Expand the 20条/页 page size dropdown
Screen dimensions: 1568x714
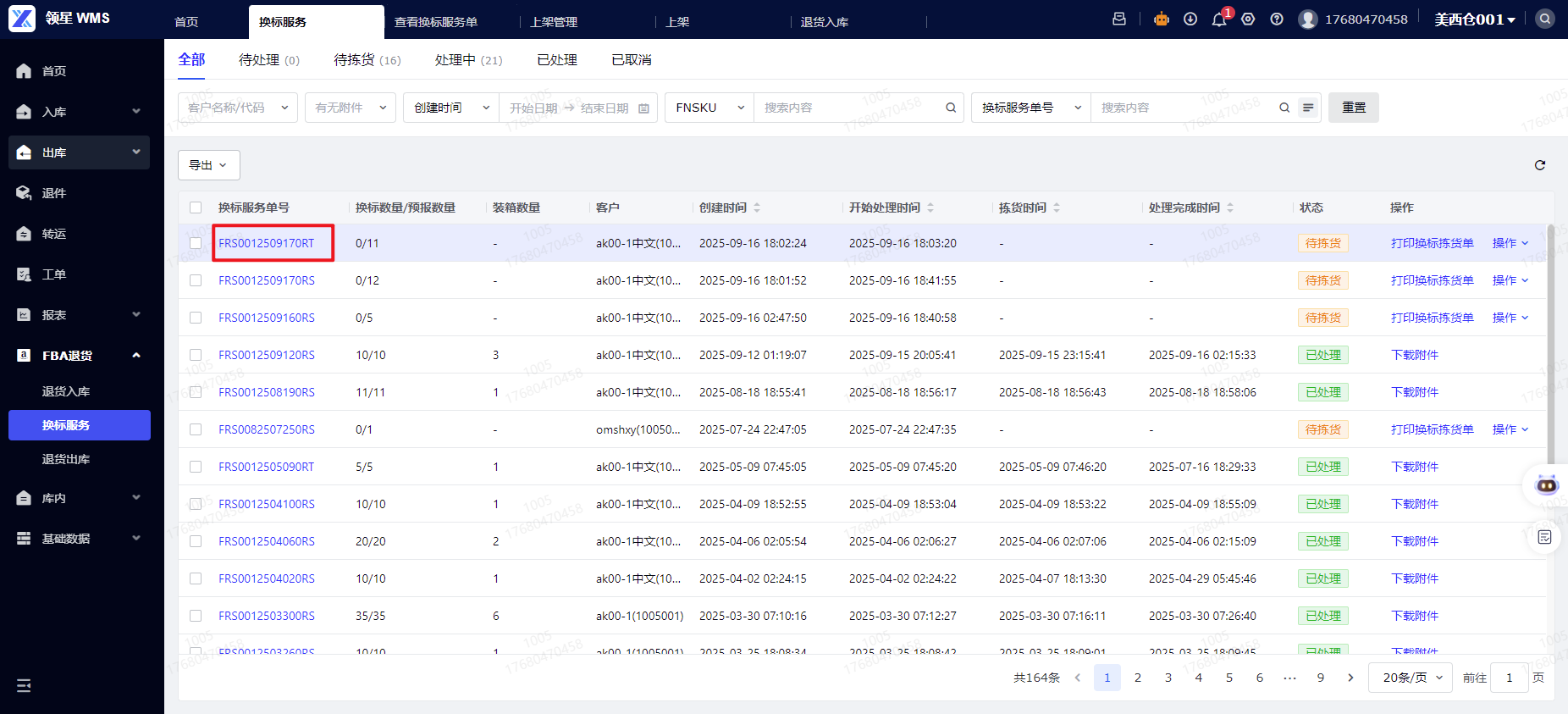1411,678
